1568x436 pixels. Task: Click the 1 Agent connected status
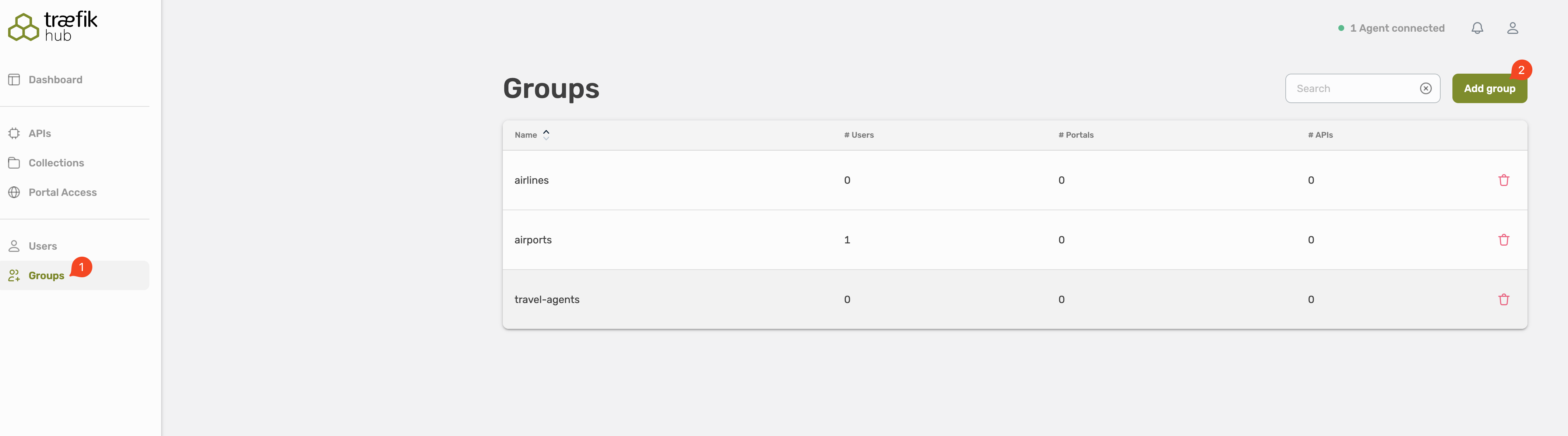coord(1398,27)
